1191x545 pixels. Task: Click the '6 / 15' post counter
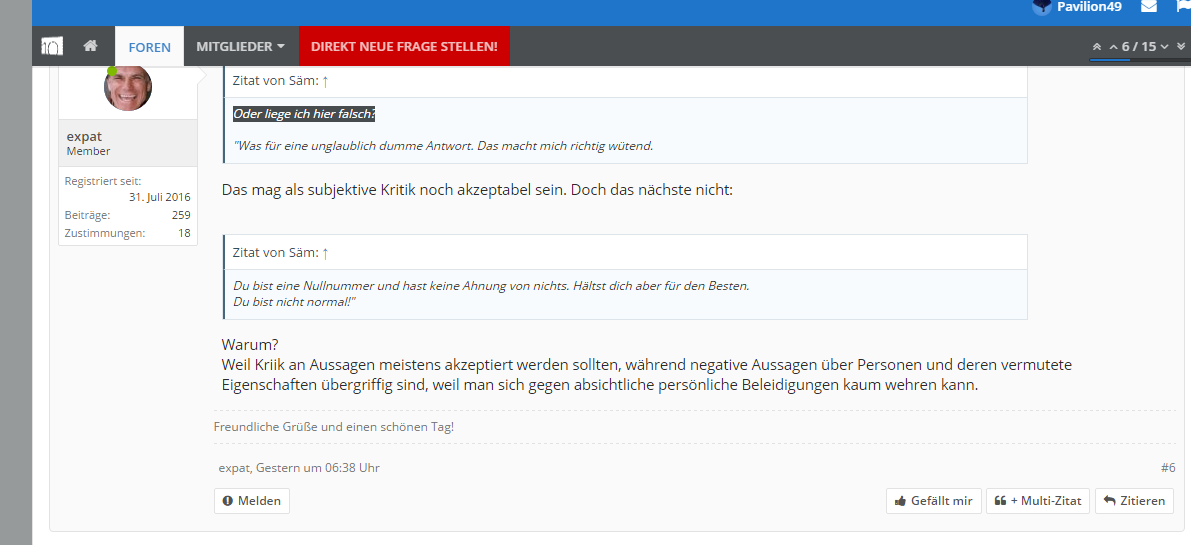(x=1139, y=46)
